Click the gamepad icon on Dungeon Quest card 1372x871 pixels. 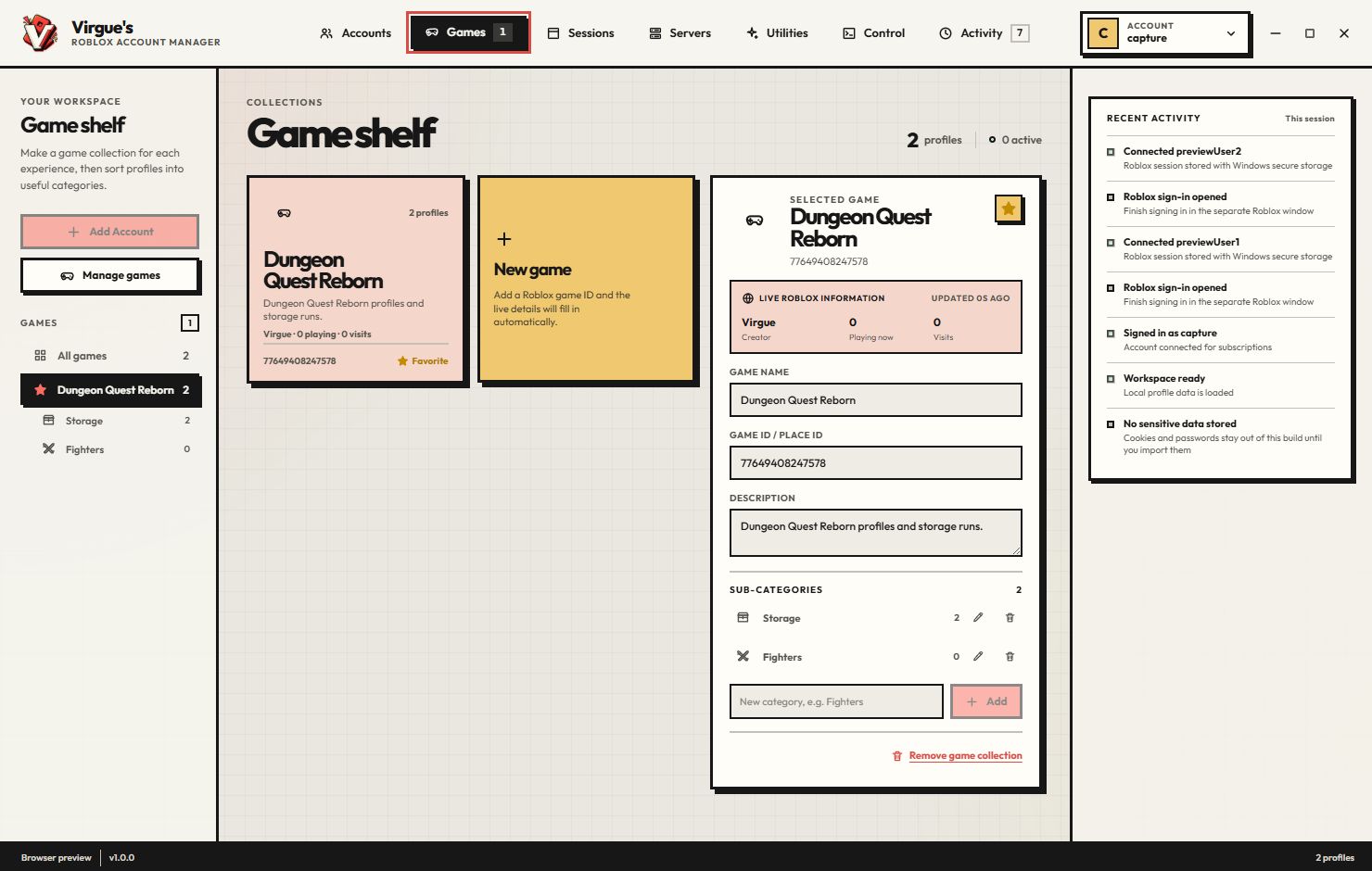[284, 213]
